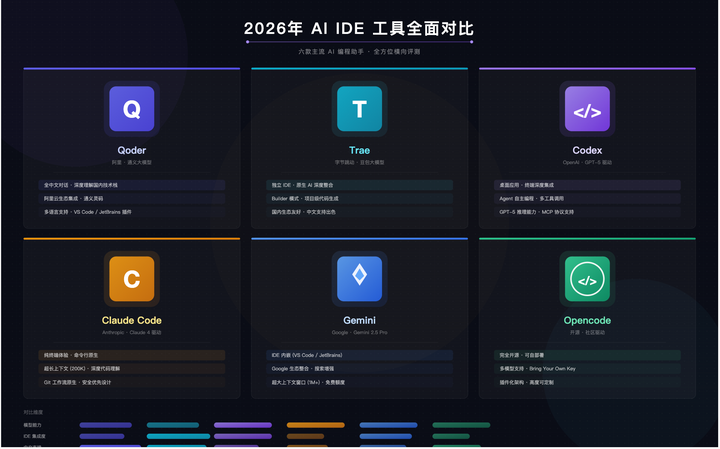Click the '2026年 AI IDE 工具全面对比' heading
The image size is (720, 449).
pyautogui.click(x=359, y=28)
